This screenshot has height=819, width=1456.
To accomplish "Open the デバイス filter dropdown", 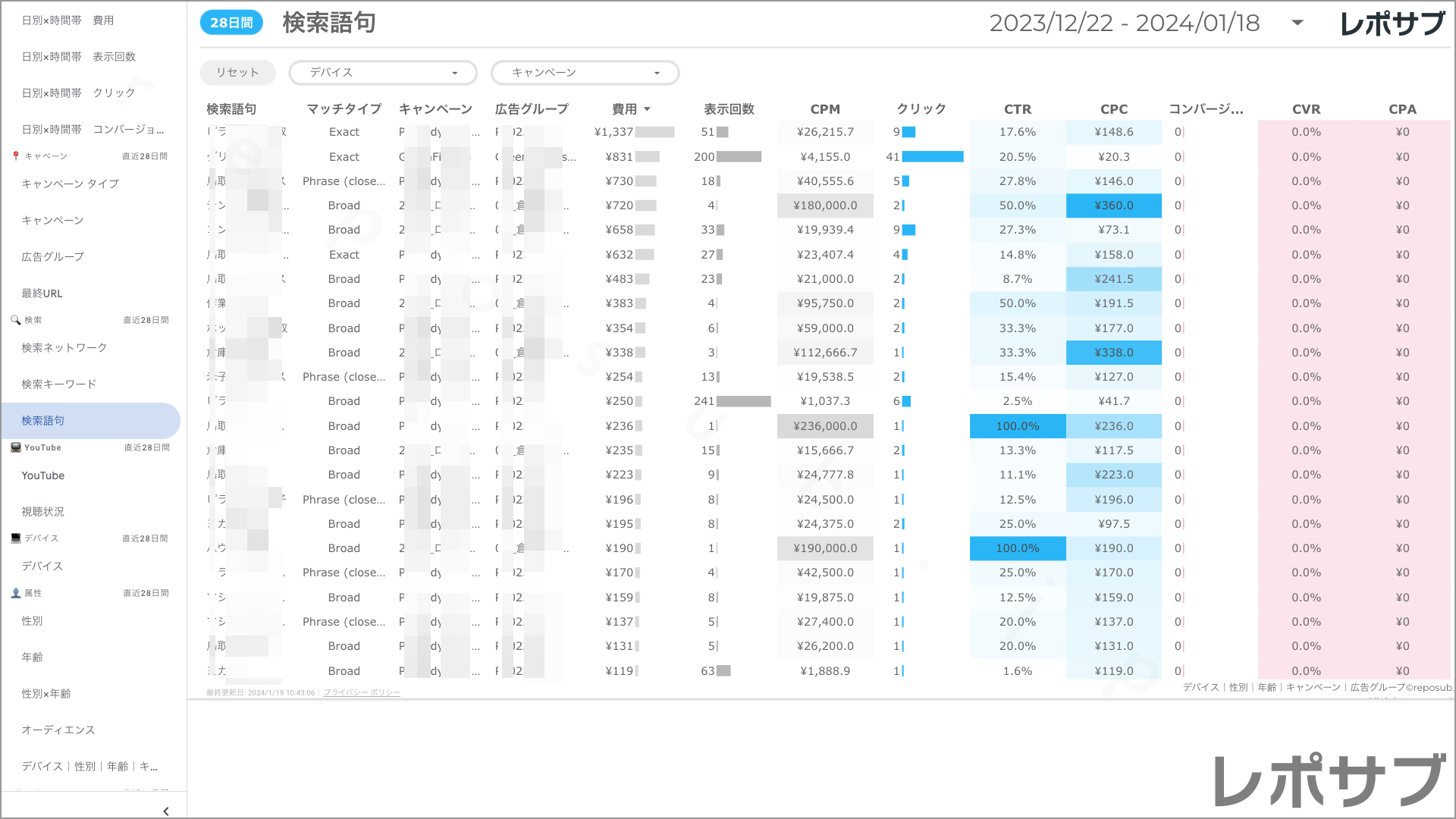I will pyautogui.click(x=382, y=73).
